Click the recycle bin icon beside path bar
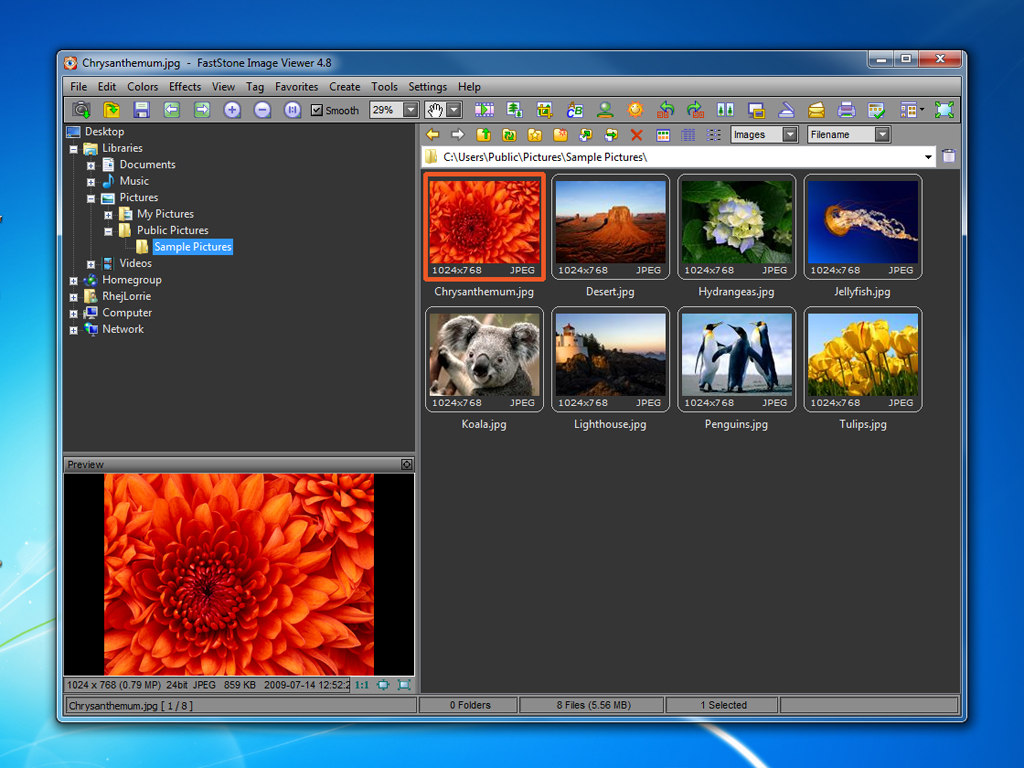The height and width of the screenshot is (768, 1024). tap(949, 157)
